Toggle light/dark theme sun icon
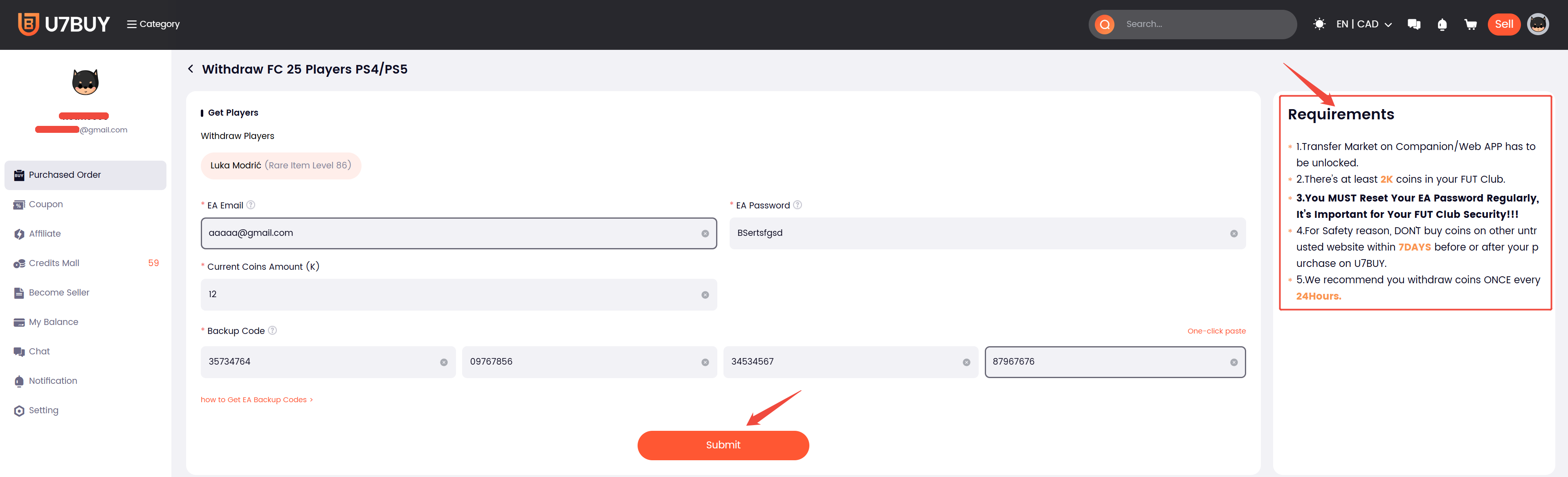This screenshot has height=477, width=1568. (1319, 25)
